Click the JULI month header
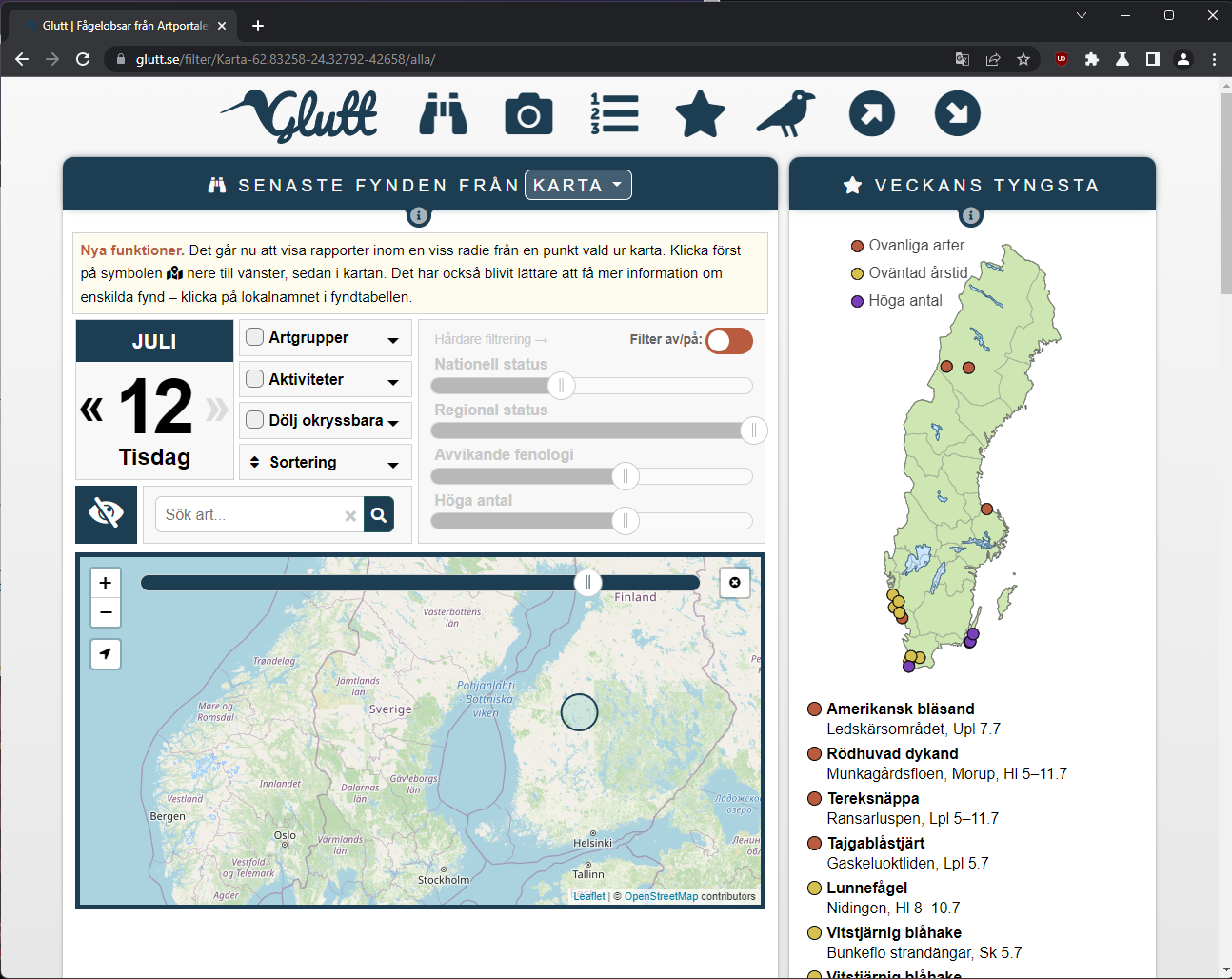The width and height of the screenshot is (1232, 979). click(x=154, y=341)
